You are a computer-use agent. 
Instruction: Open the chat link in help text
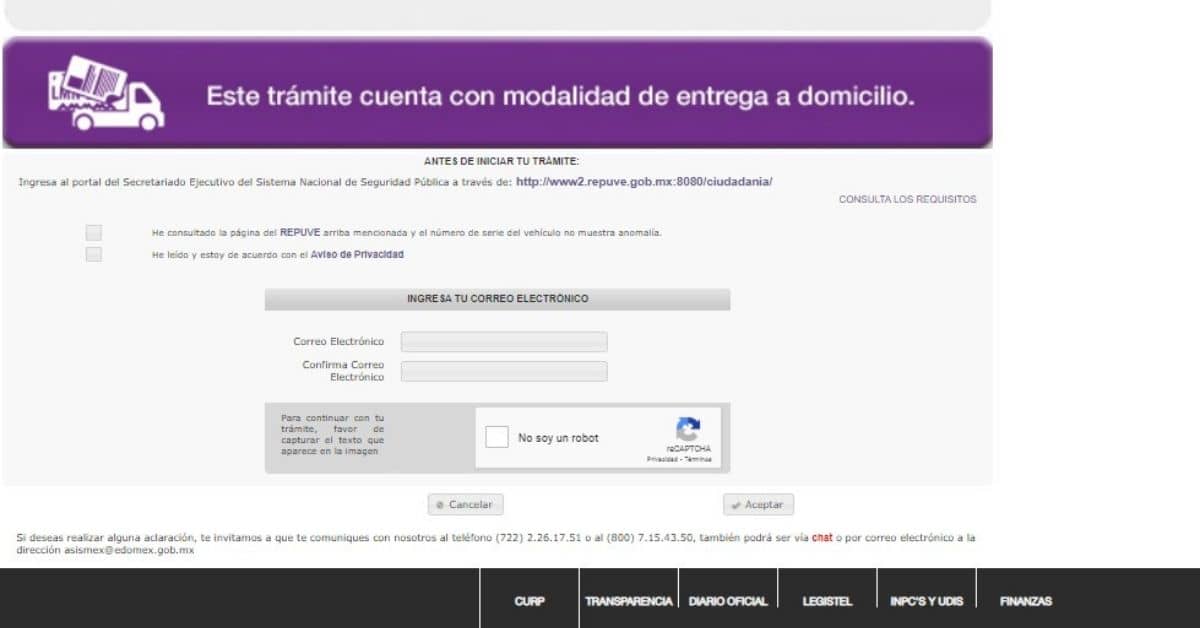point(822,538)
